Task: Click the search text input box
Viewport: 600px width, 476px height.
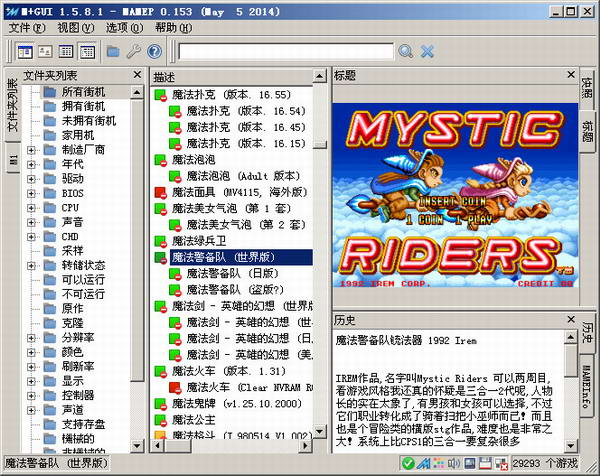Action: [286, 51]
